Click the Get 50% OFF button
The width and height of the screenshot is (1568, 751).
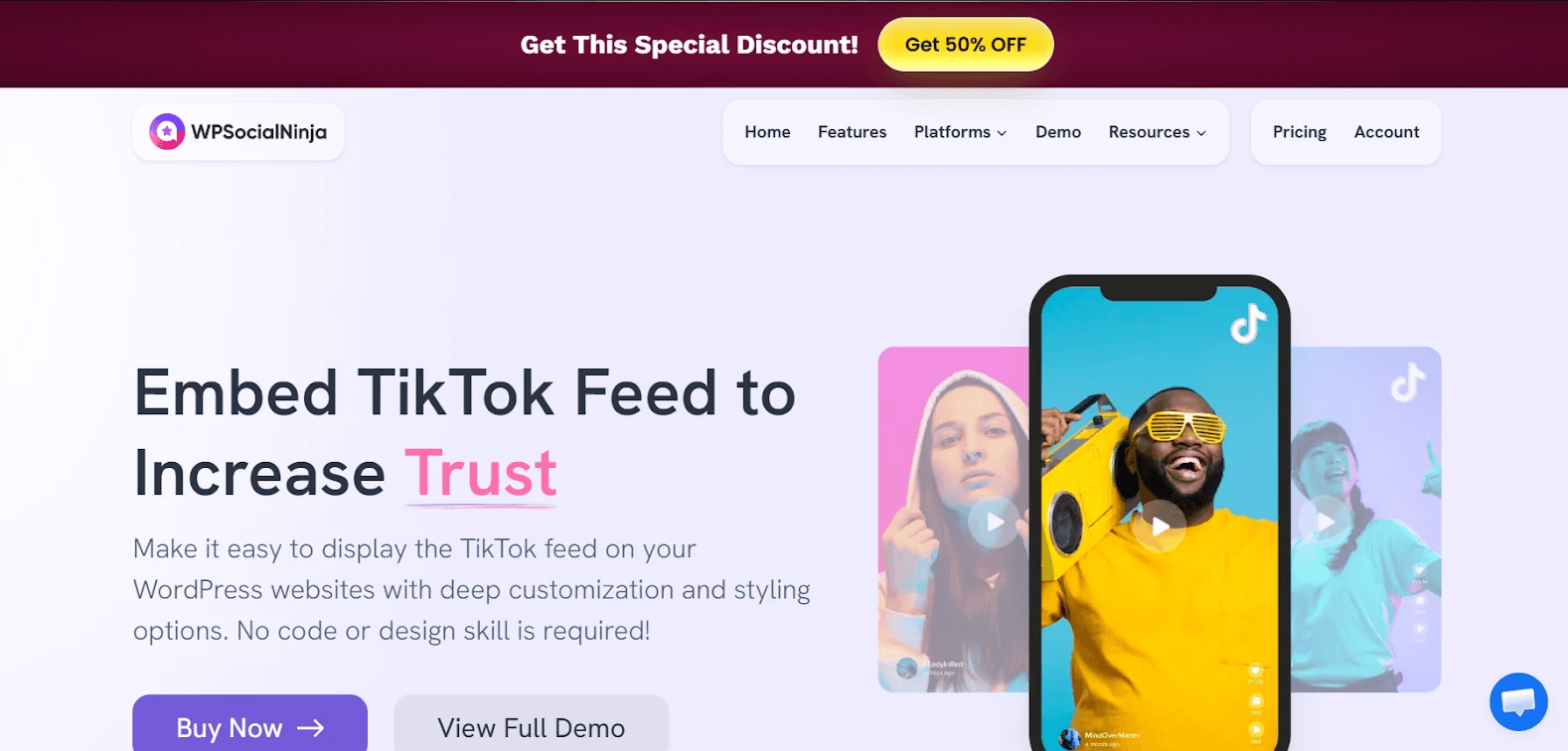[965, 45]
